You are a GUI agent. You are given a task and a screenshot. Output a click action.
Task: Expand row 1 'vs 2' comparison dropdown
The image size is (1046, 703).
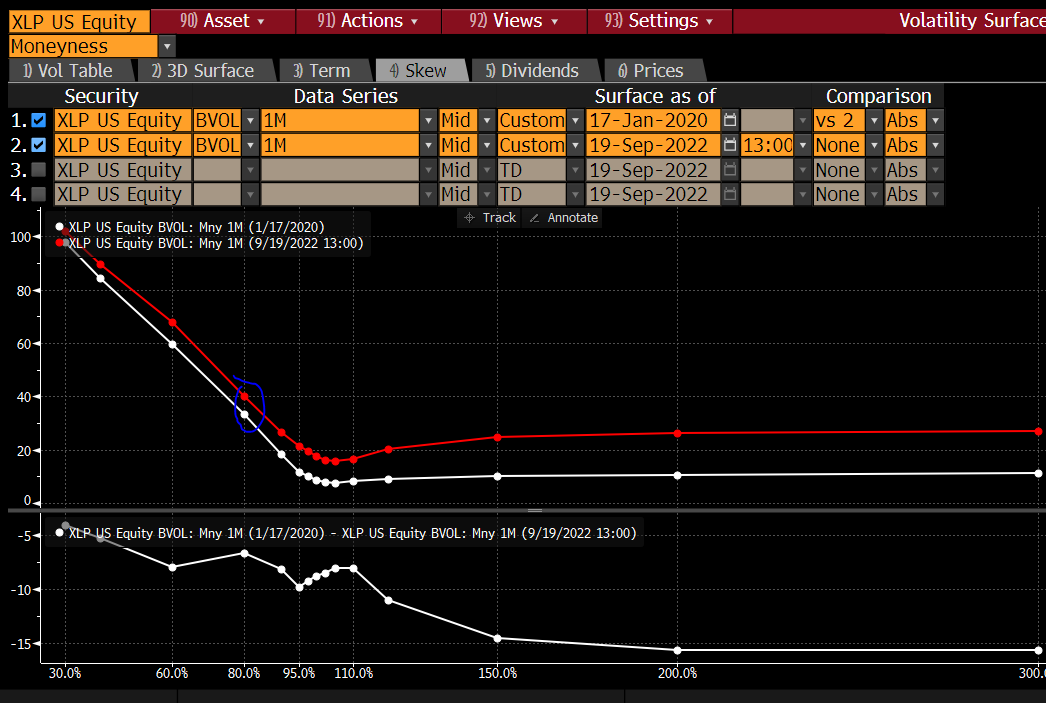coord(874,121)
